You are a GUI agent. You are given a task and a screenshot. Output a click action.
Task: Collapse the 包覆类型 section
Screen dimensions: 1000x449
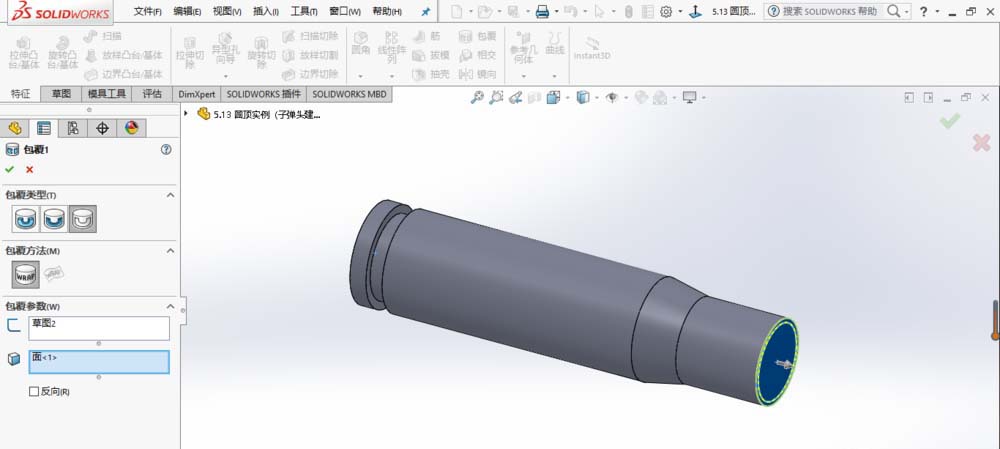(x=170, y=195)
